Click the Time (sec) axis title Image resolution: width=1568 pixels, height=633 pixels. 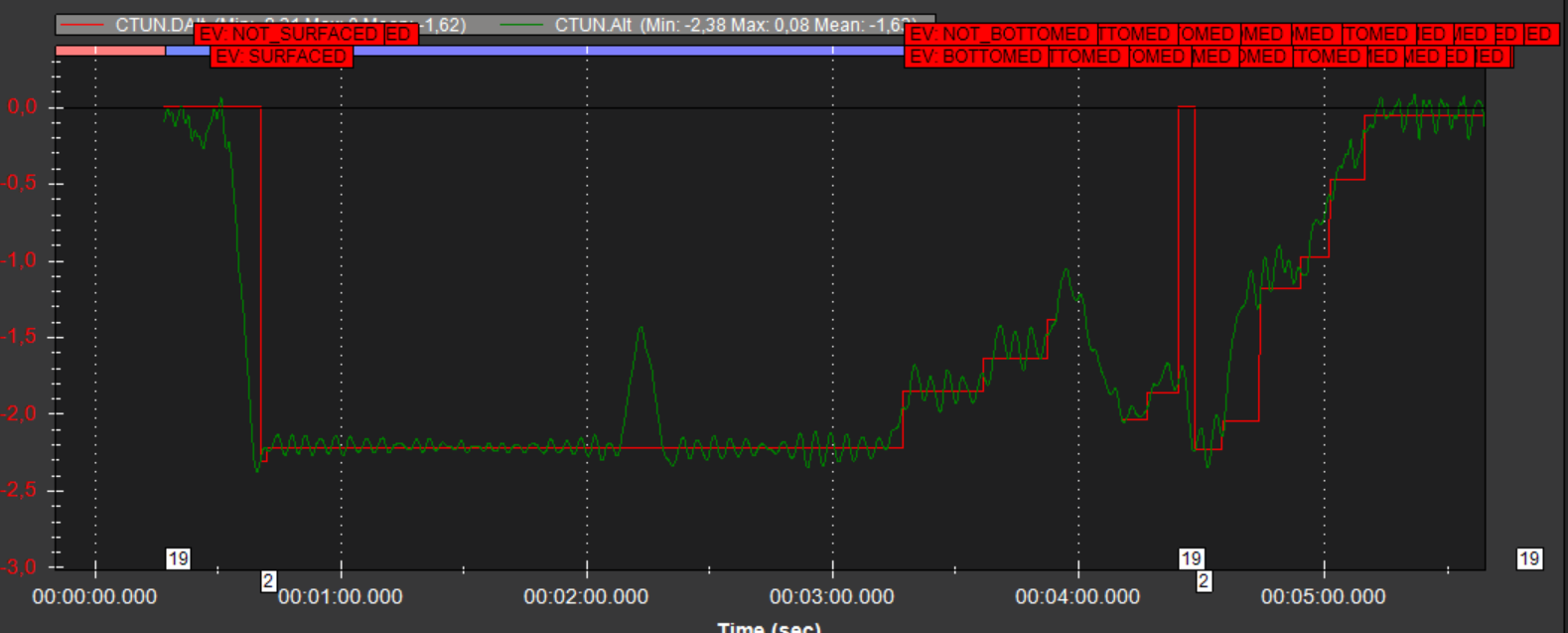pyautogui.click(x=769, y=626)
